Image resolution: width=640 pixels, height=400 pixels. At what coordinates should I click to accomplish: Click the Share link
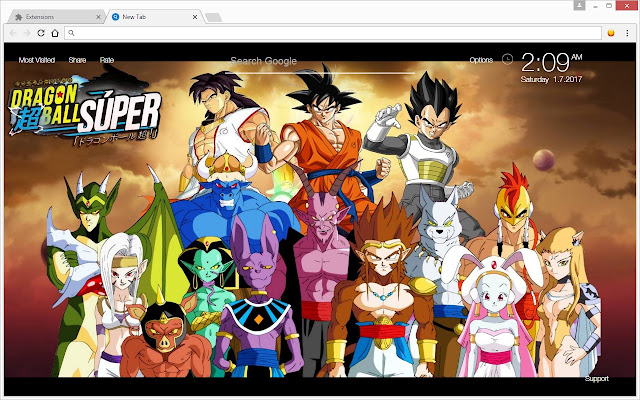coord(77,60)
